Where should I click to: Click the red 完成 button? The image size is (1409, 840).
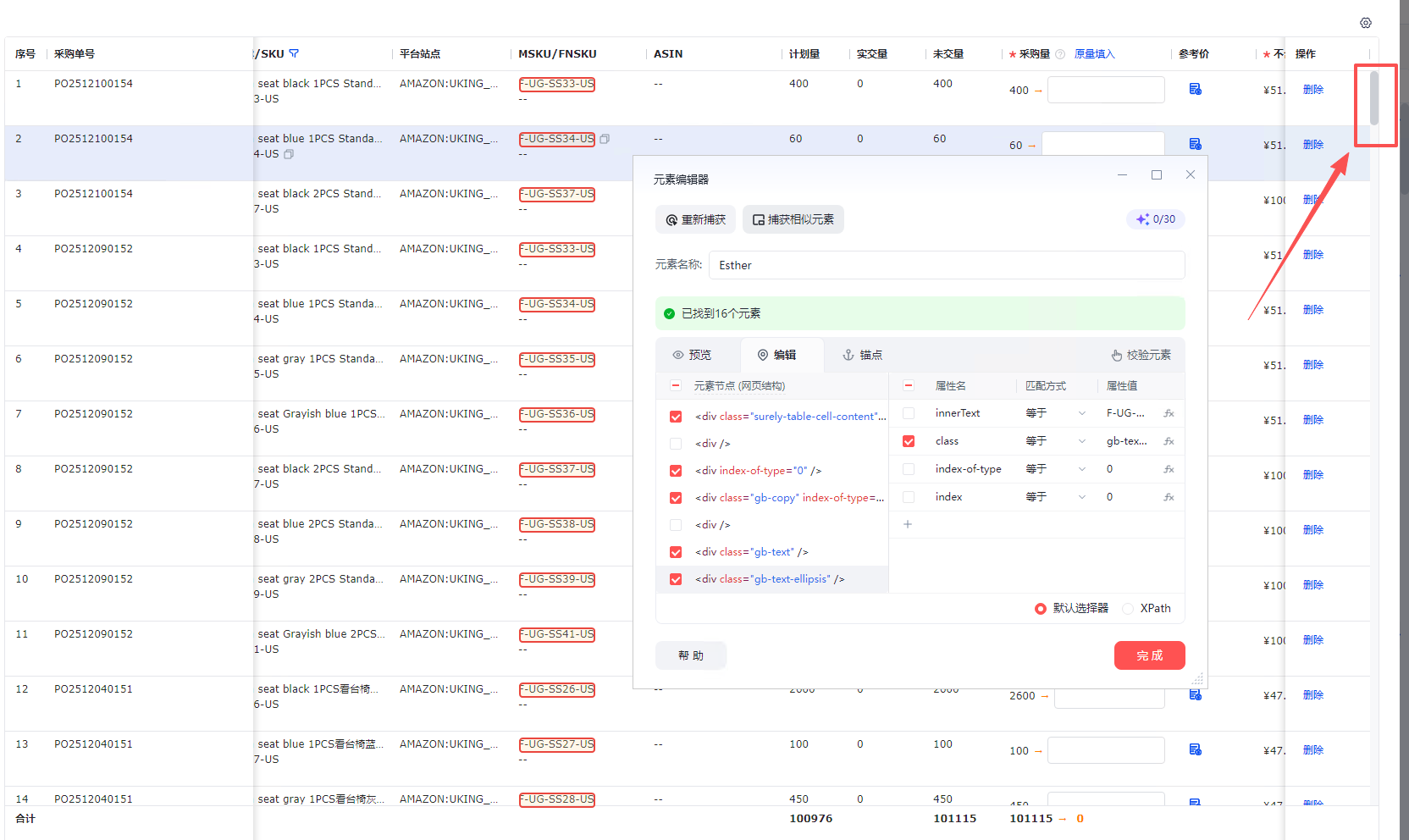click(x=1150, y=655)
